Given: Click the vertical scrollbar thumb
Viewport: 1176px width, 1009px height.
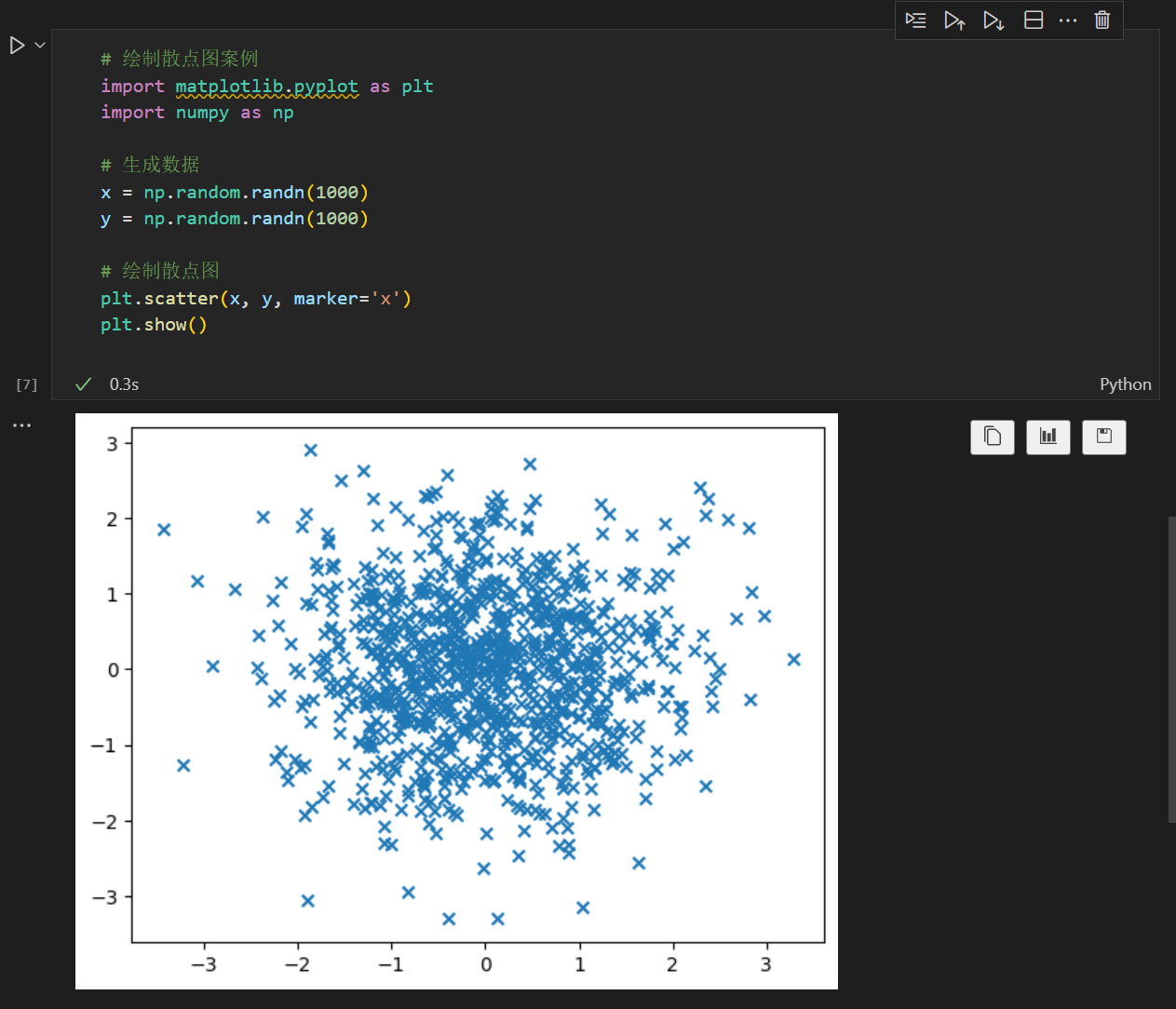Looking at the screenshot, I should tap(1171, 669).
